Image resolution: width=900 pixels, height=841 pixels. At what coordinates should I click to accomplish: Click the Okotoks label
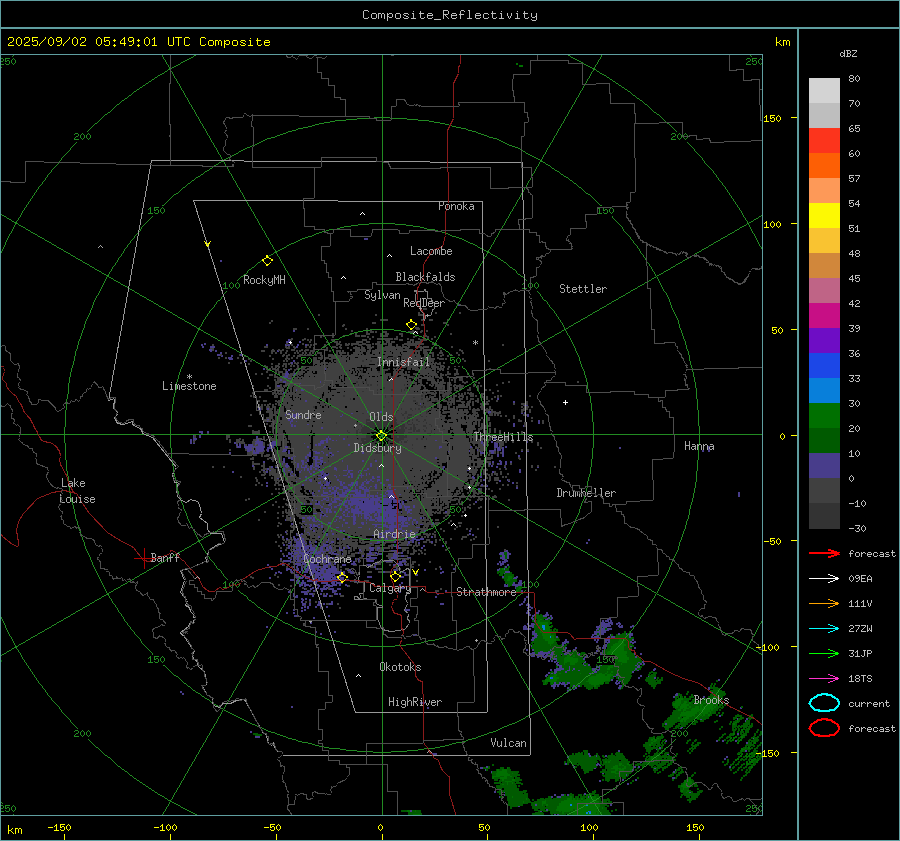point(400,667)
